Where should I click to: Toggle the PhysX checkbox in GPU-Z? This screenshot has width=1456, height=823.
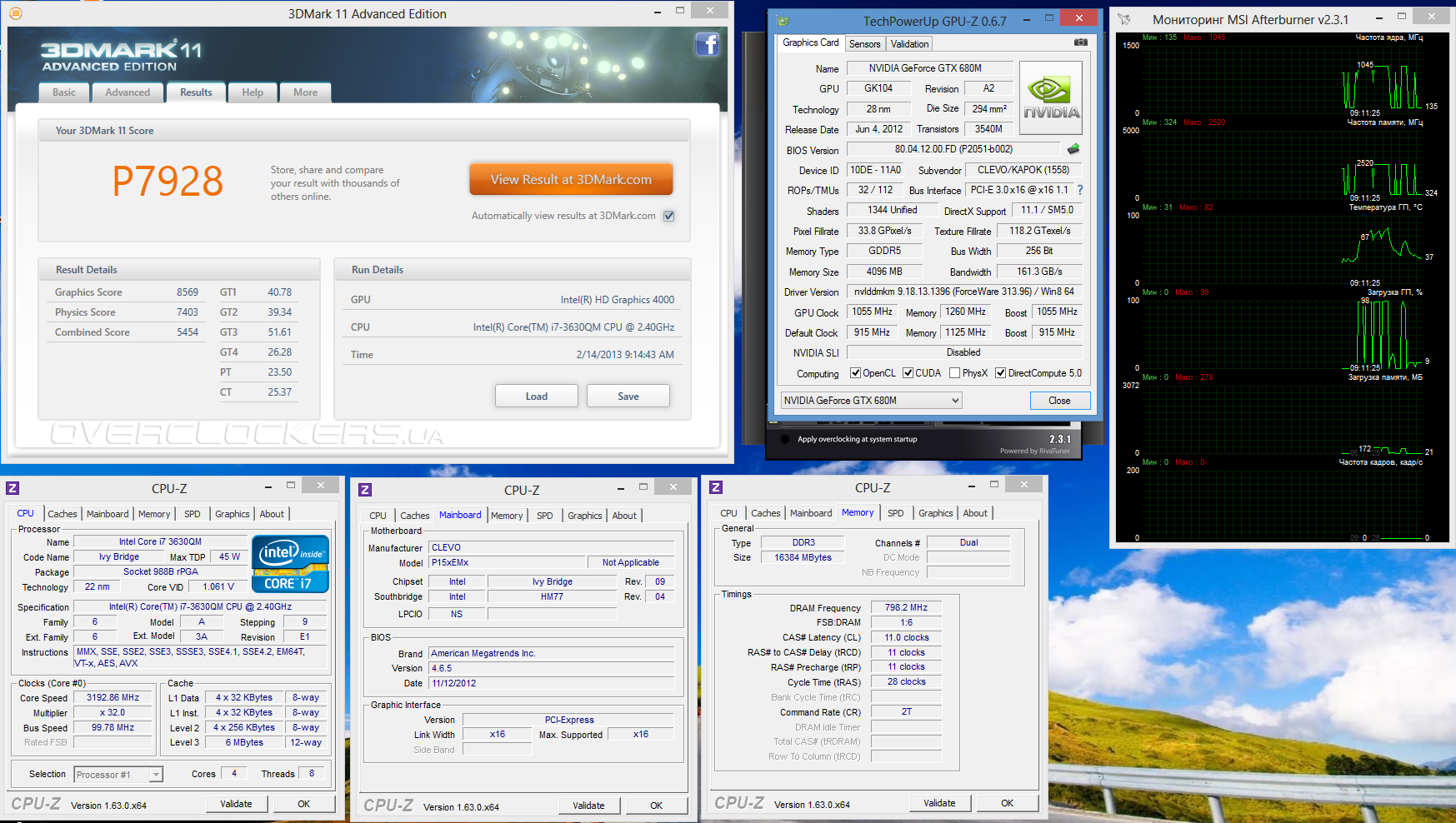tap(955, 373)
